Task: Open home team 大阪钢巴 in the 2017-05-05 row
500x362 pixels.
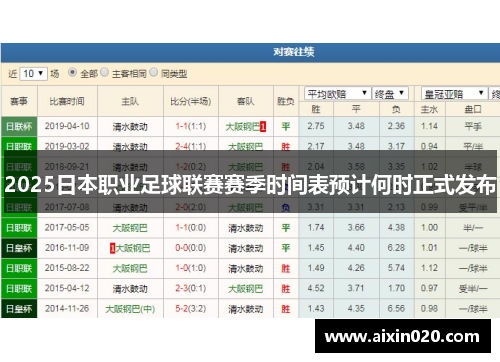Action: (130, 228)
